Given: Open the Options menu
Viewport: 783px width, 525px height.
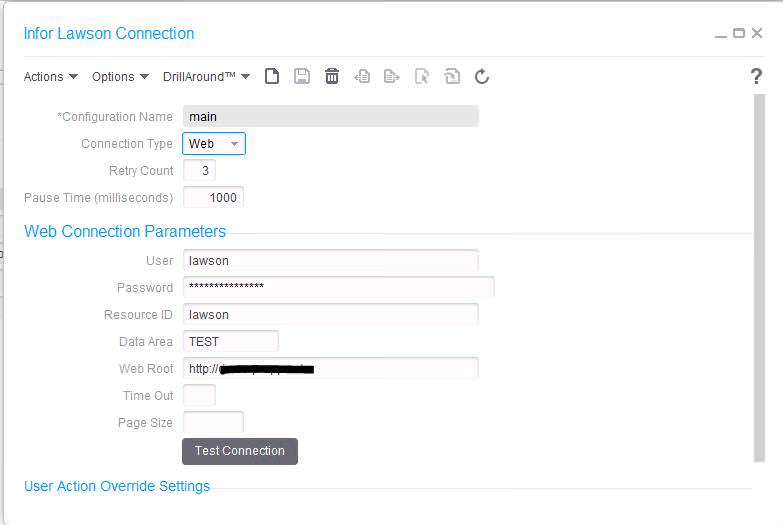Looking at the screenshot, I should coord(120,76).
